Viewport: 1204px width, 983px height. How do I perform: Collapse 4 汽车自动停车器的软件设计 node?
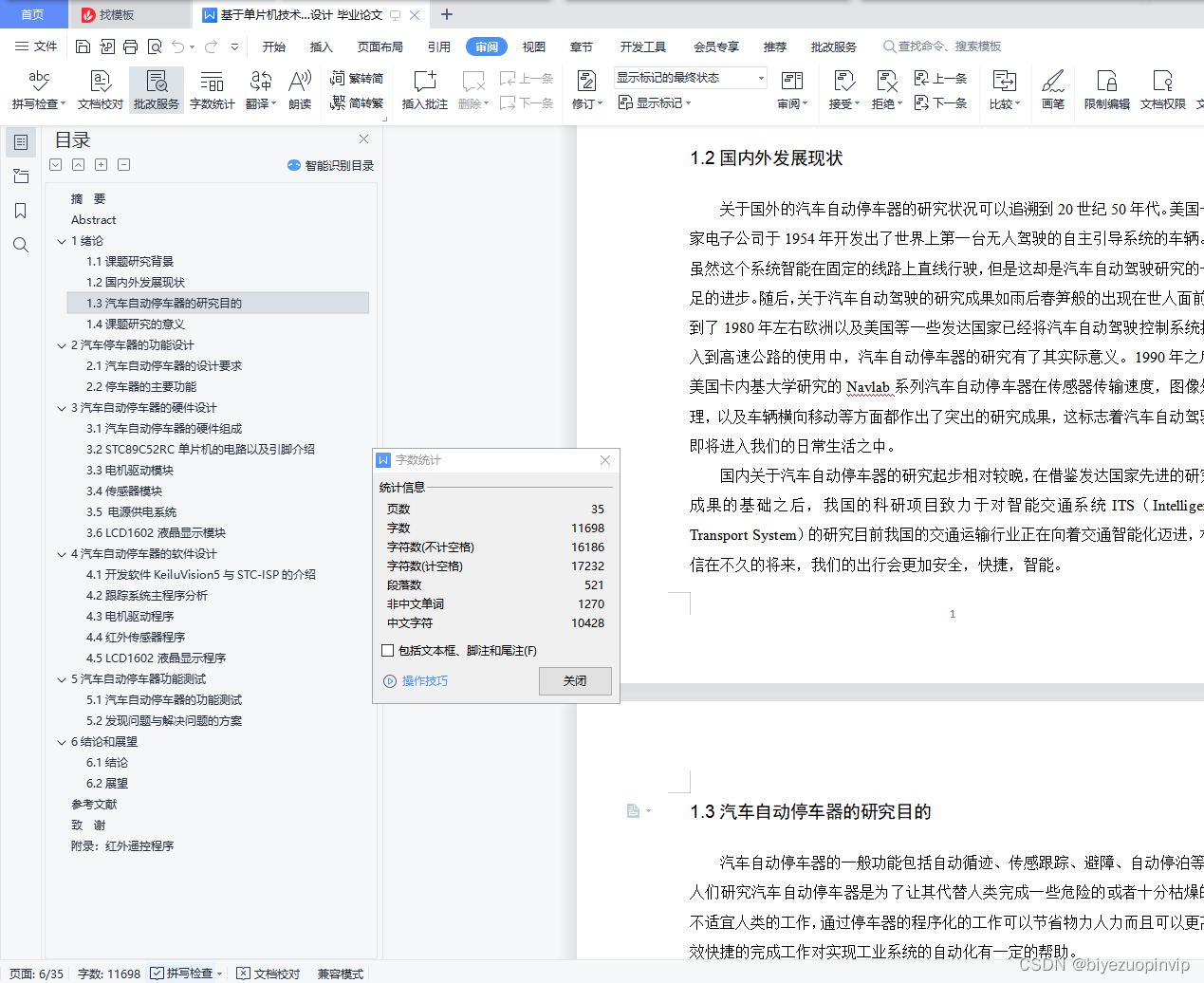pos(62,554)
